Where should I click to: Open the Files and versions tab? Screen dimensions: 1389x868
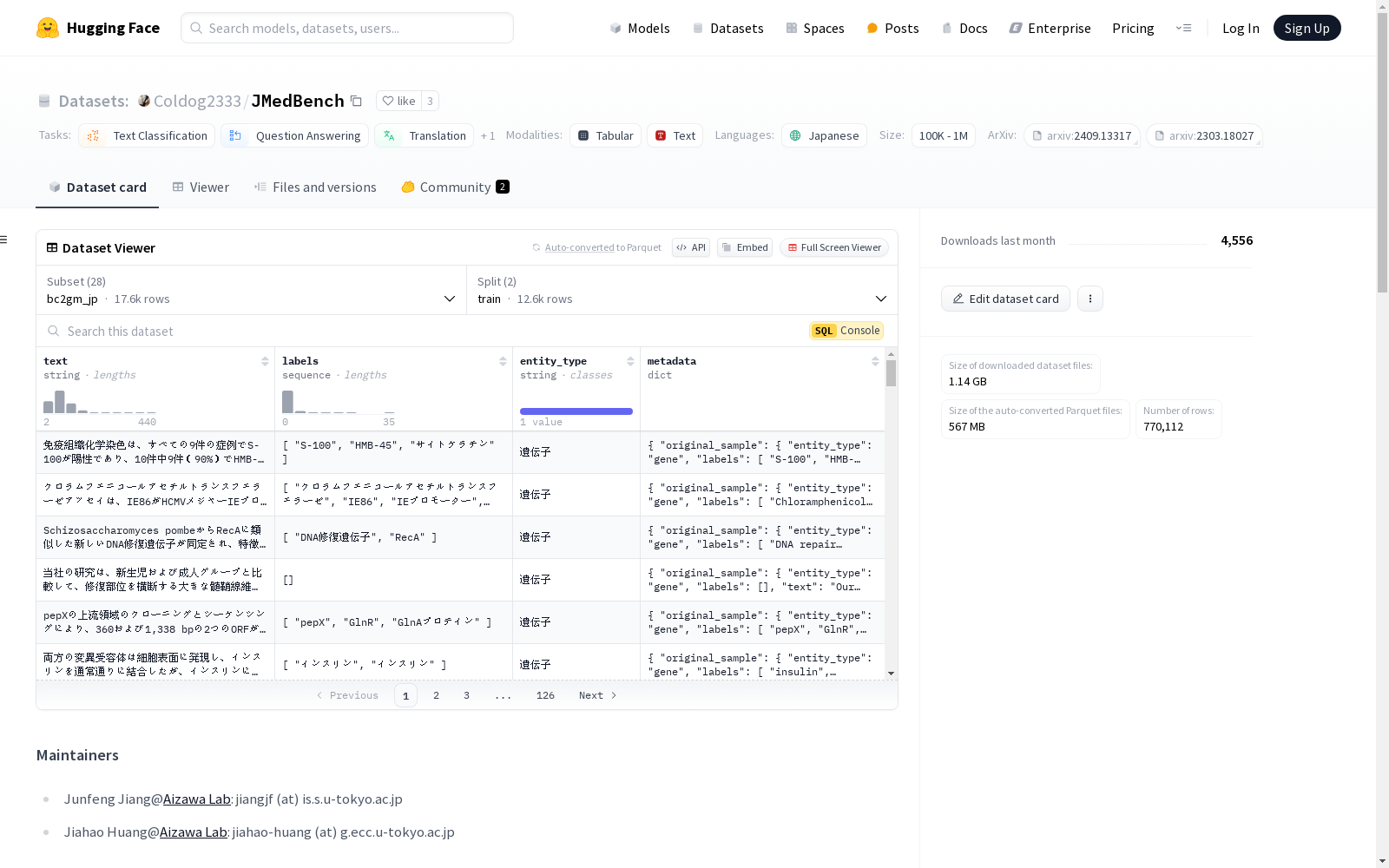(x=315, y=187)
